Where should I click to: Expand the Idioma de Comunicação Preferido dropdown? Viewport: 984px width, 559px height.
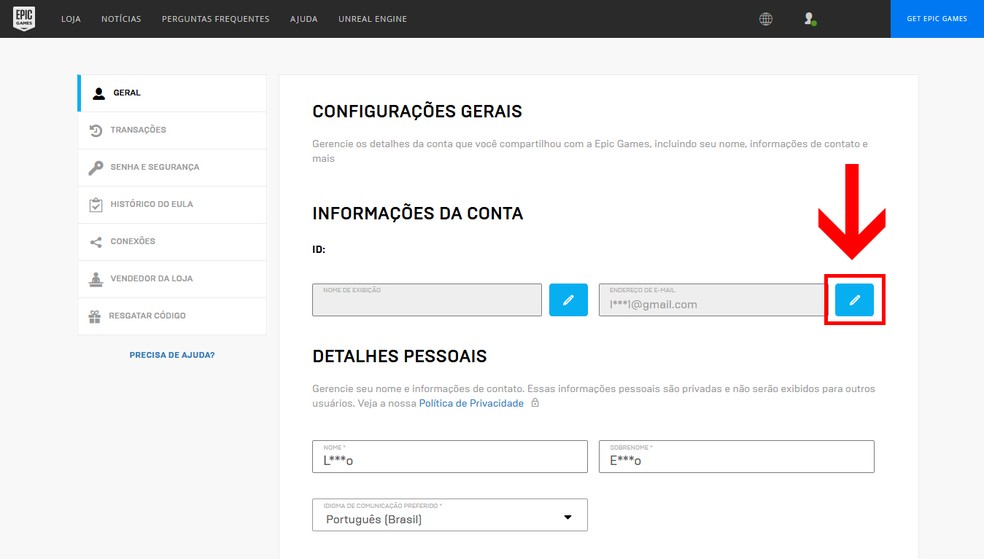pos(450,515)
